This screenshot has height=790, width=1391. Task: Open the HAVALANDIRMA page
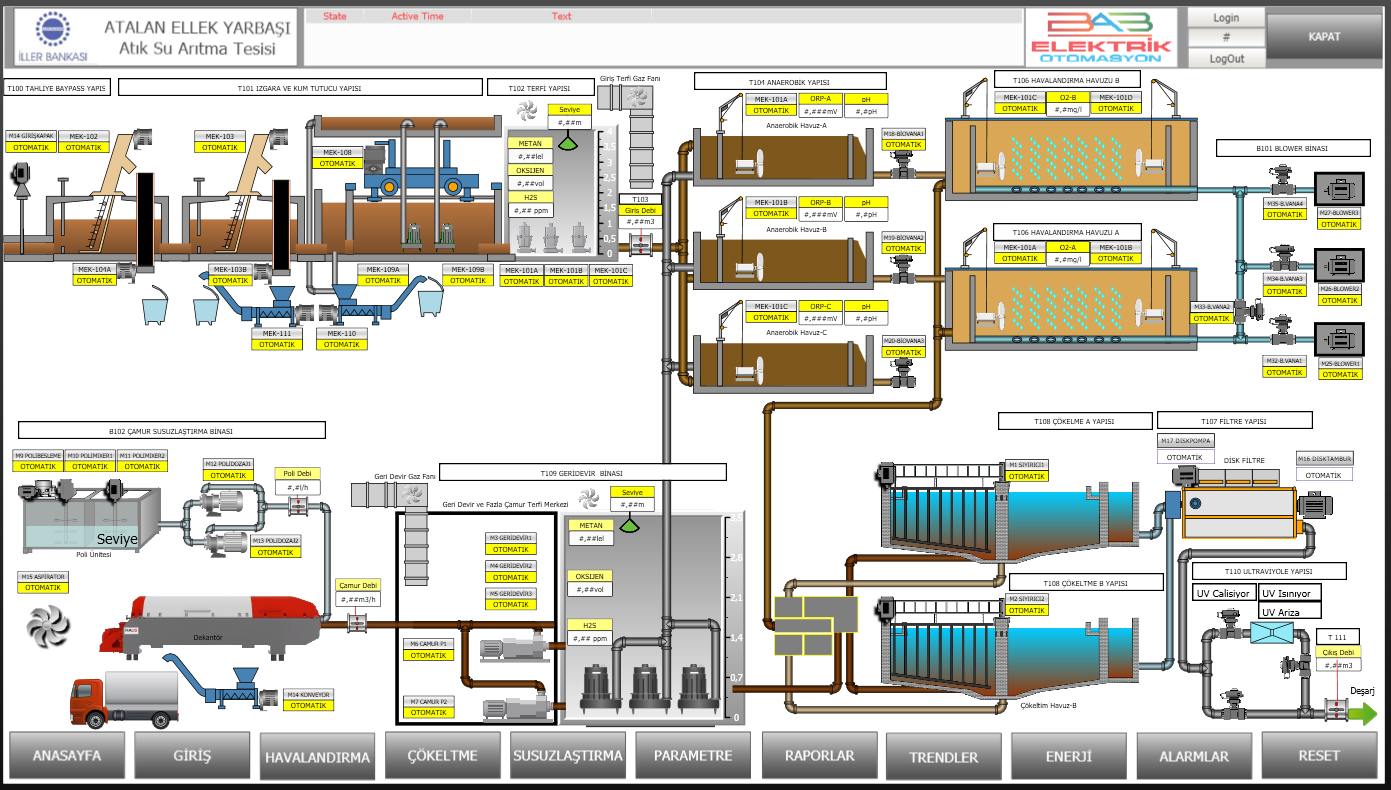[x=317, y=756]
